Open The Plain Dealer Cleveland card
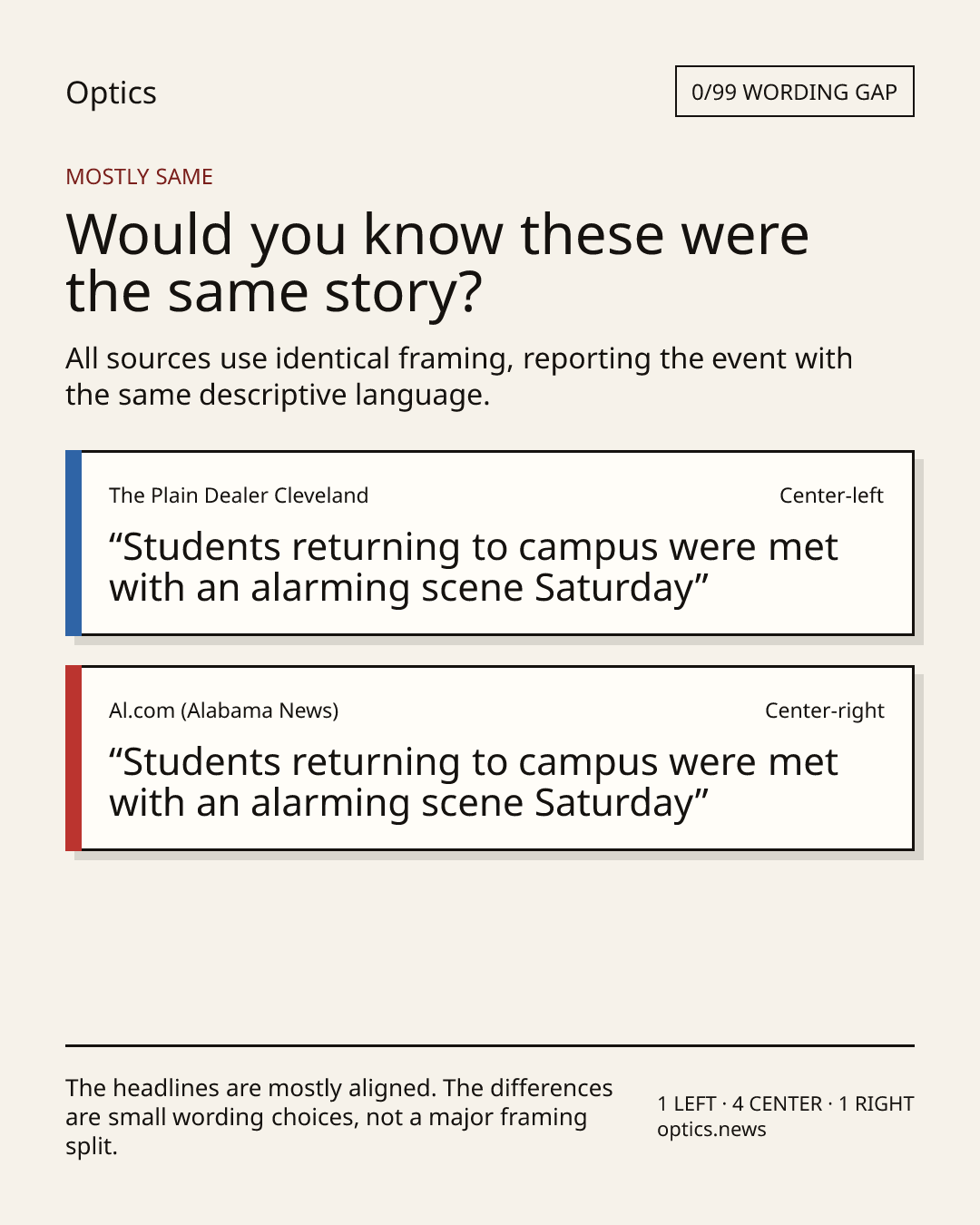The width and height of the screenshot is (980, 1225). tap(489, 543)
